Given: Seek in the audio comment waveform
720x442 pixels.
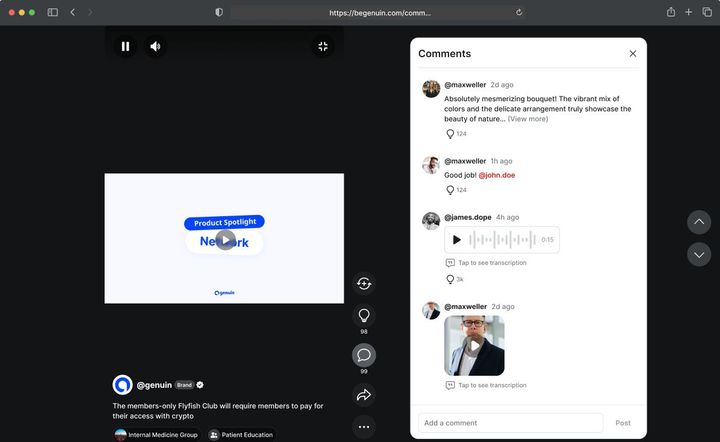Looking at the screenshot, I should 502,240.
